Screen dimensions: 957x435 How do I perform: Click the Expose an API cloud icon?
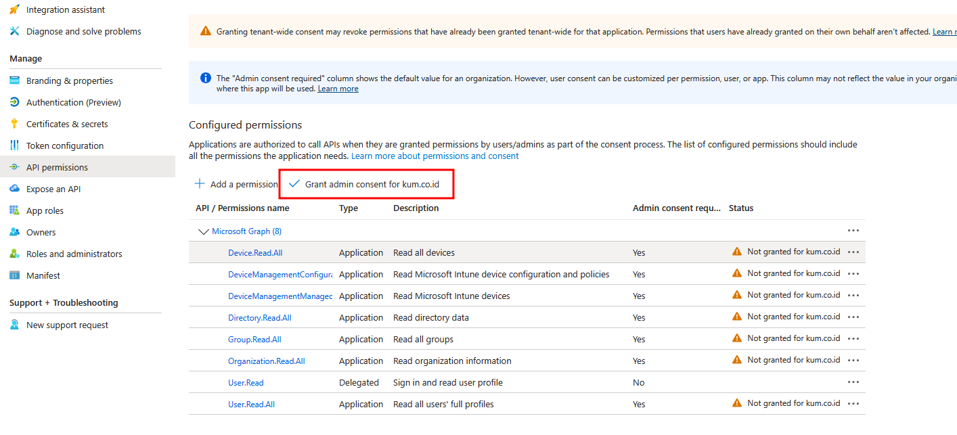click(x=15, y=189)
